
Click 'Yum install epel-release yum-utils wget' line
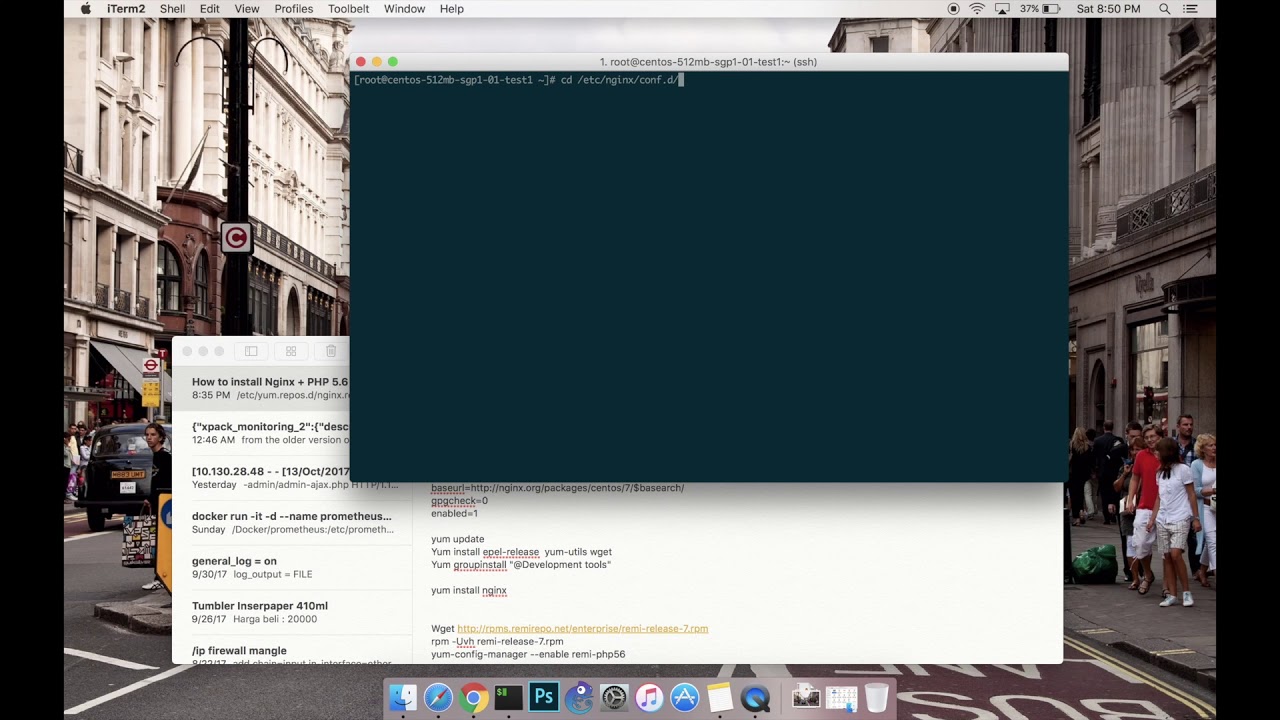click(x=521, y=552)
